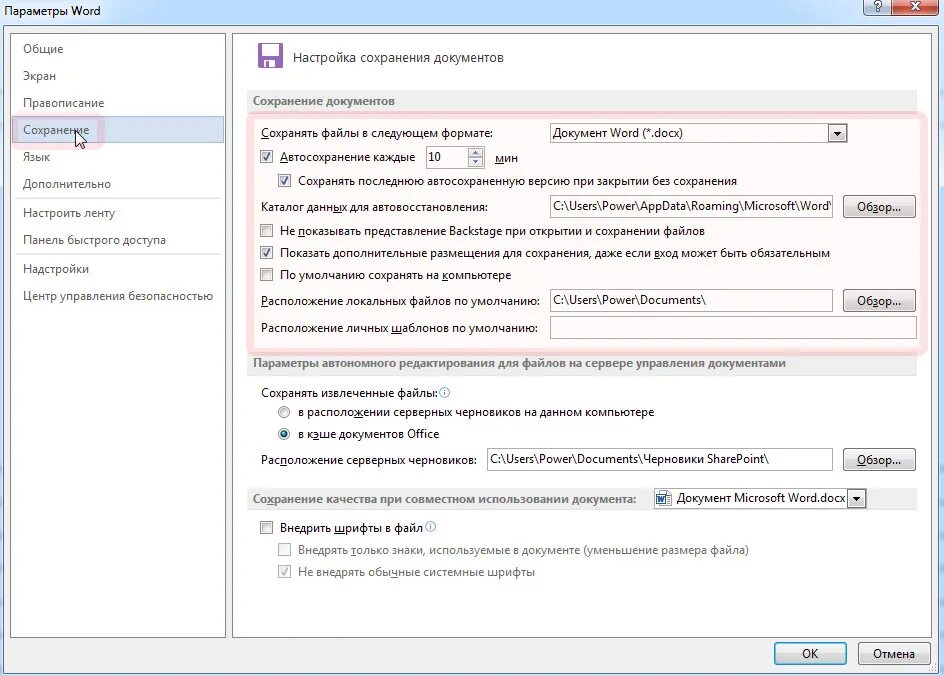
Task: Open the Экран category
Action: pos(117,76)
